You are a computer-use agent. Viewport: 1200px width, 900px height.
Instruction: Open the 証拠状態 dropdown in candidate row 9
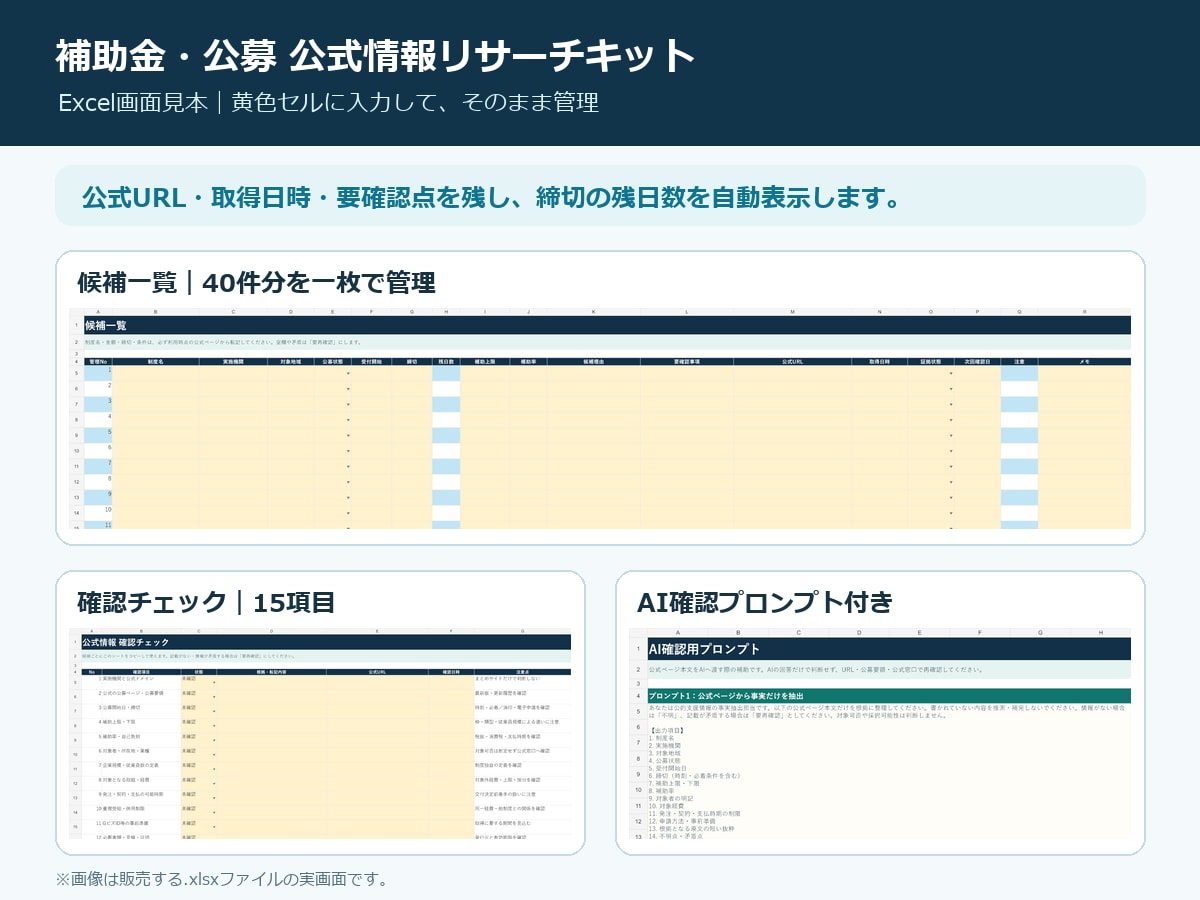(951, 497)
